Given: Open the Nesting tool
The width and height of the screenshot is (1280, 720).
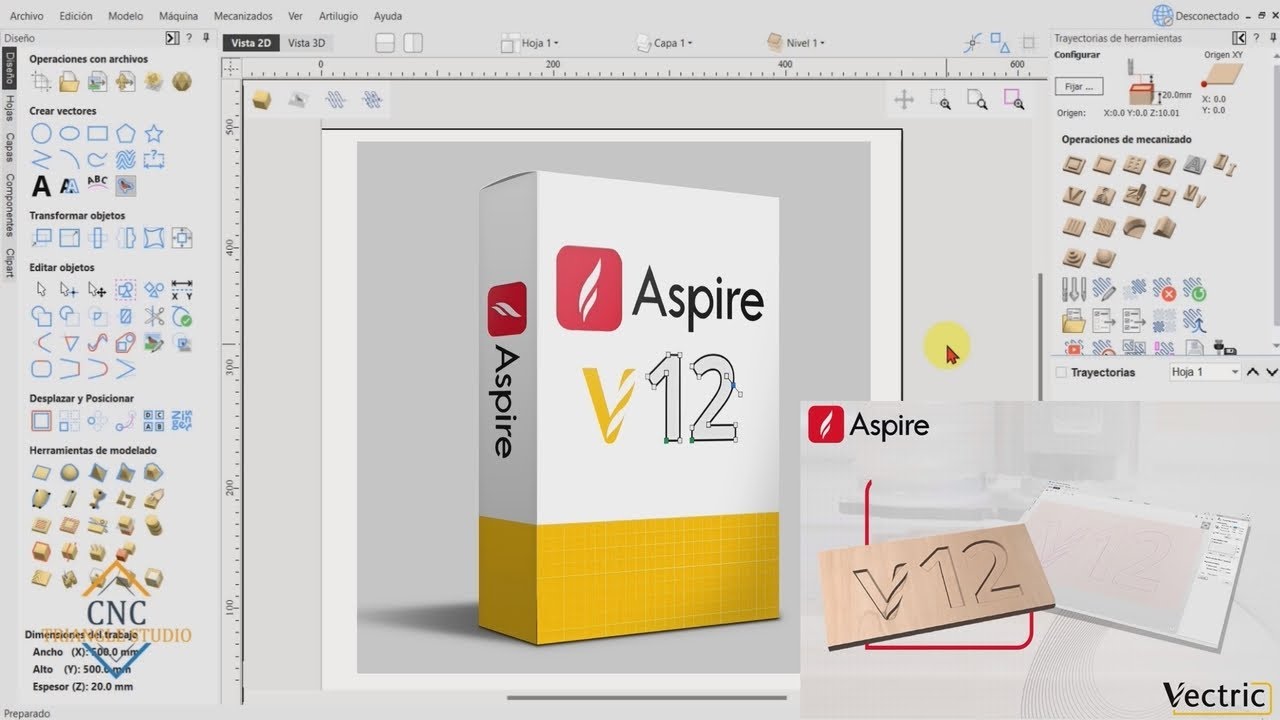Looking at the screenshot, I should pos(182,420).
